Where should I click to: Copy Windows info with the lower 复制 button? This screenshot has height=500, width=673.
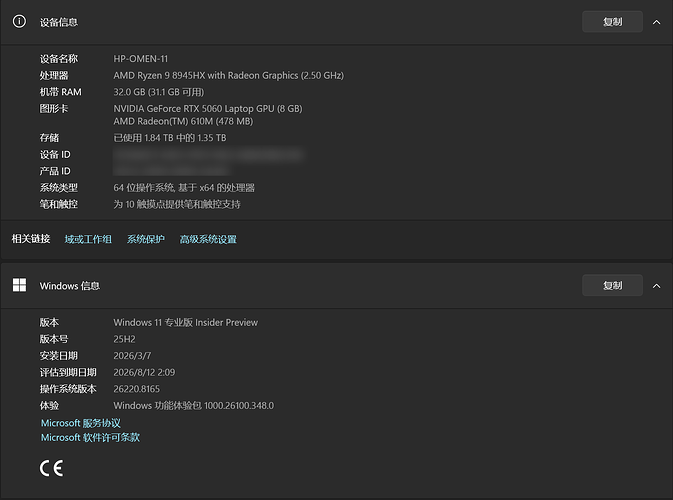612,285
